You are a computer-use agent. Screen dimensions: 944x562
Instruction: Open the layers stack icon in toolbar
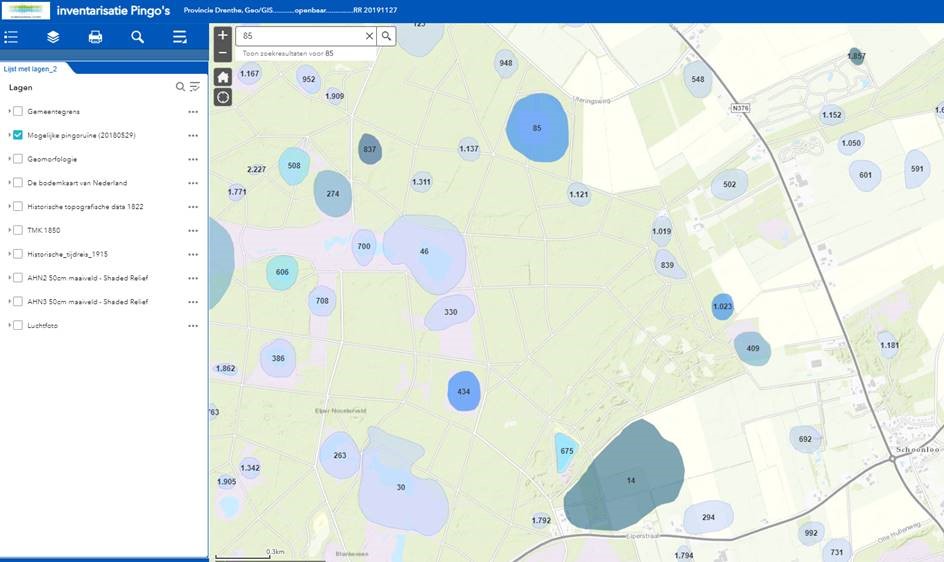click(53, 37)
